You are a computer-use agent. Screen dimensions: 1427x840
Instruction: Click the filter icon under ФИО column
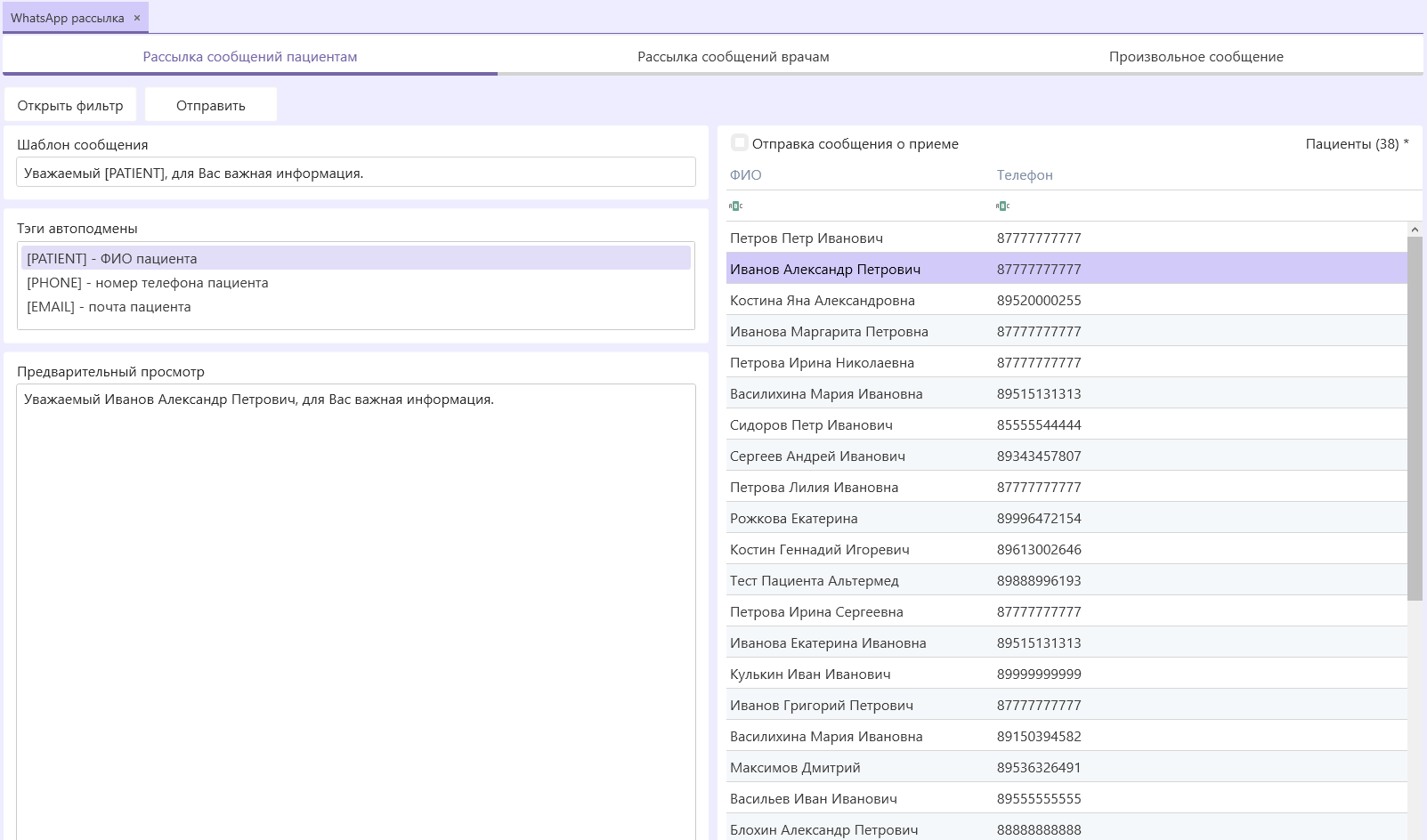(735, 206)
